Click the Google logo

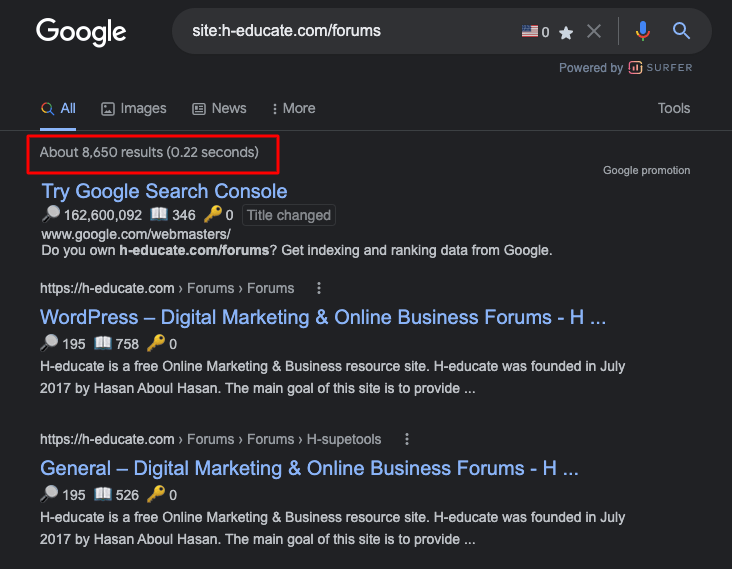(x=81, y=32)
